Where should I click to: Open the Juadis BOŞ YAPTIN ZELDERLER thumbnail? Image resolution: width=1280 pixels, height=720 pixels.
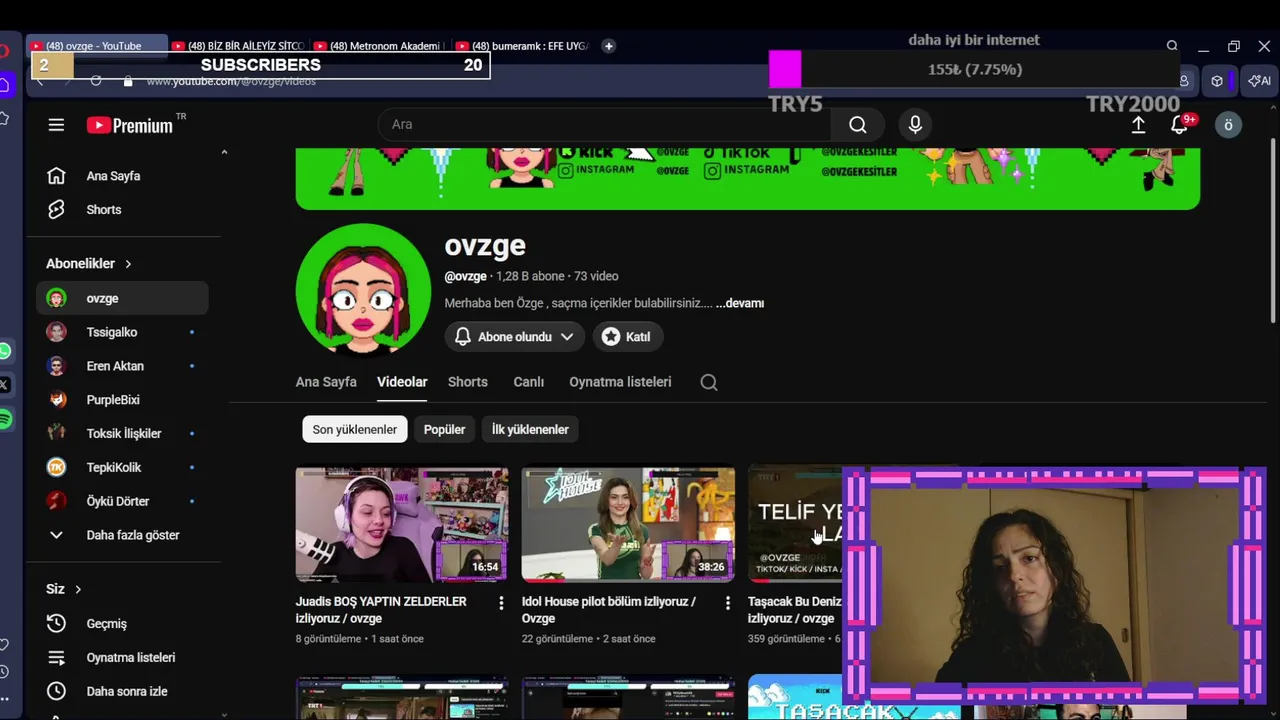(x=402, y=525)
